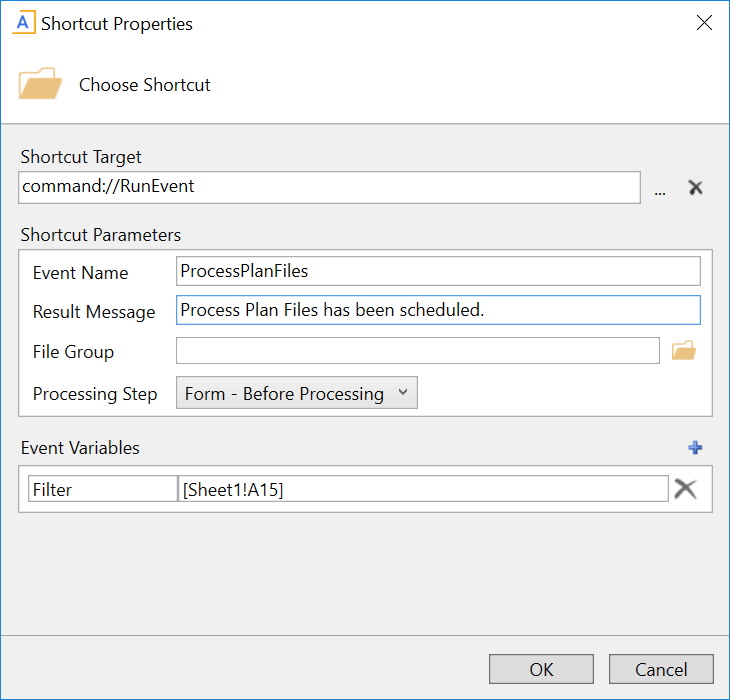Image resolution: width=730 pixels, height=700 pixels.
Task: Click into the Shortcut Target field
Action: pyautogui.click(x=329, y=187)
